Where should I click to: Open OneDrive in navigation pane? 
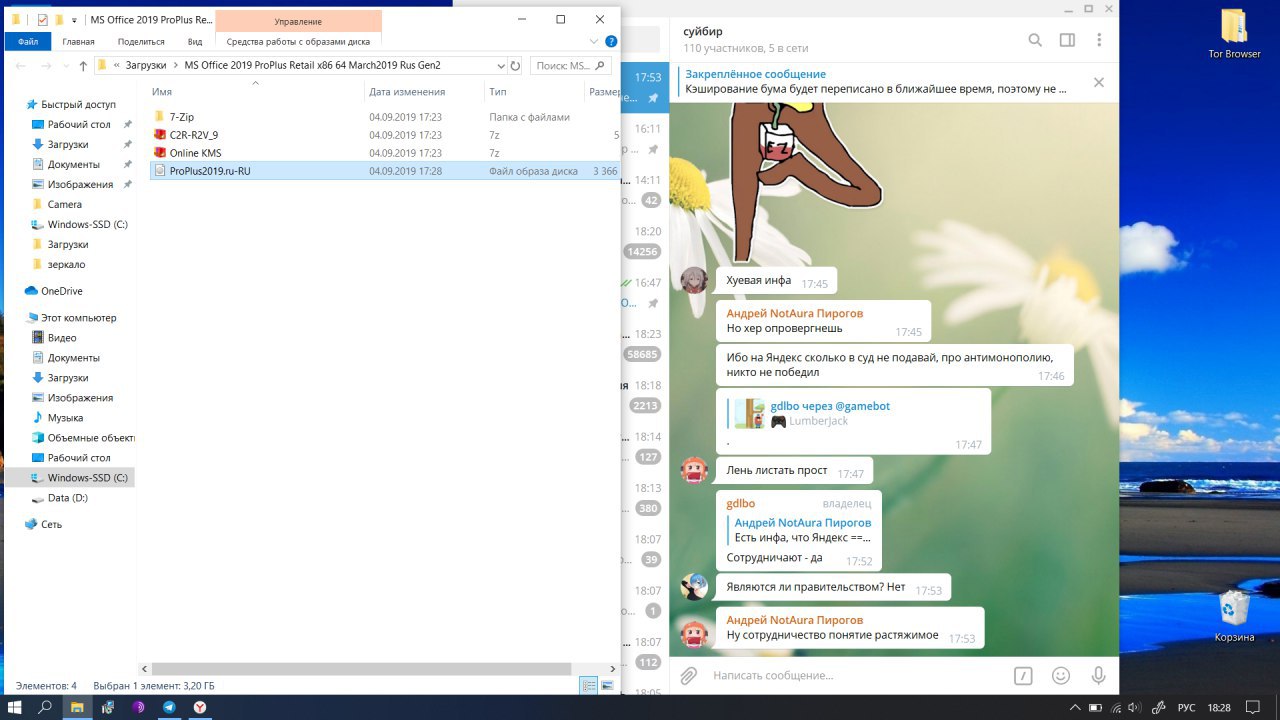coord(61,291)
